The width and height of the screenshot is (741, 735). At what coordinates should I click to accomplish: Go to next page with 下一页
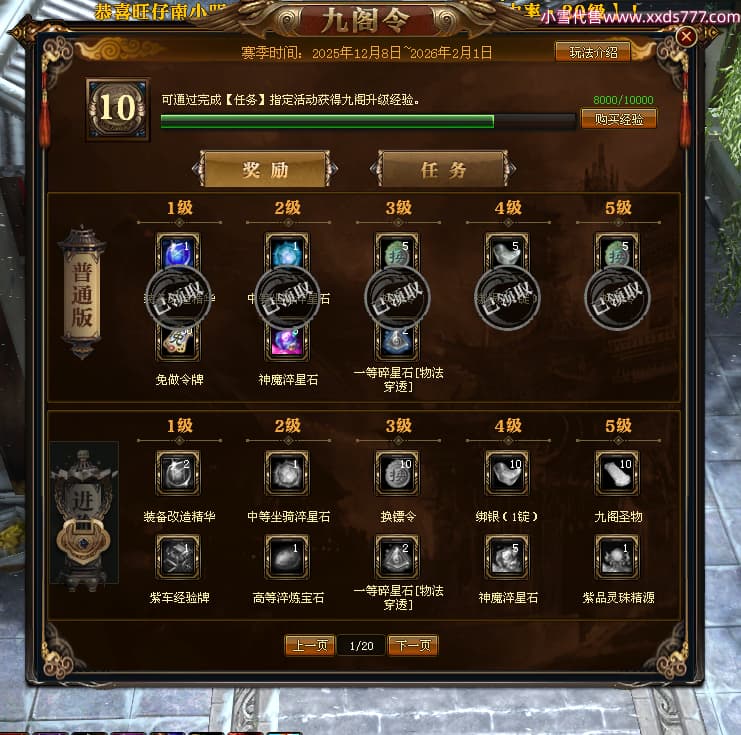tap(413, 645)
